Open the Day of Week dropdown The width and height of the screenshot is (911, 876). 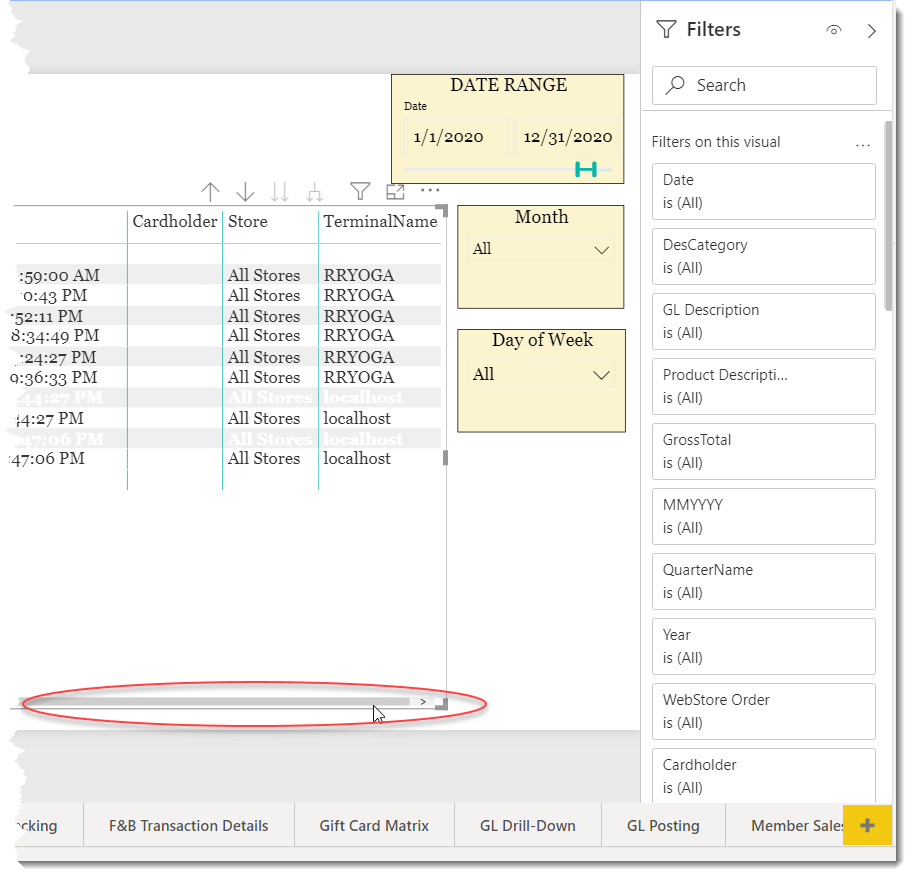(x=540, y=375)
